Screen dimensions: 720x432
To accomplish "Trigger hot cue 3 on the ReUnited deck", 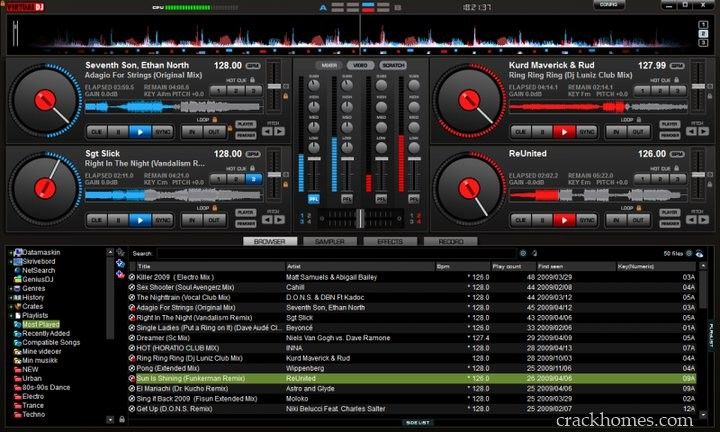I will [677, 180].
